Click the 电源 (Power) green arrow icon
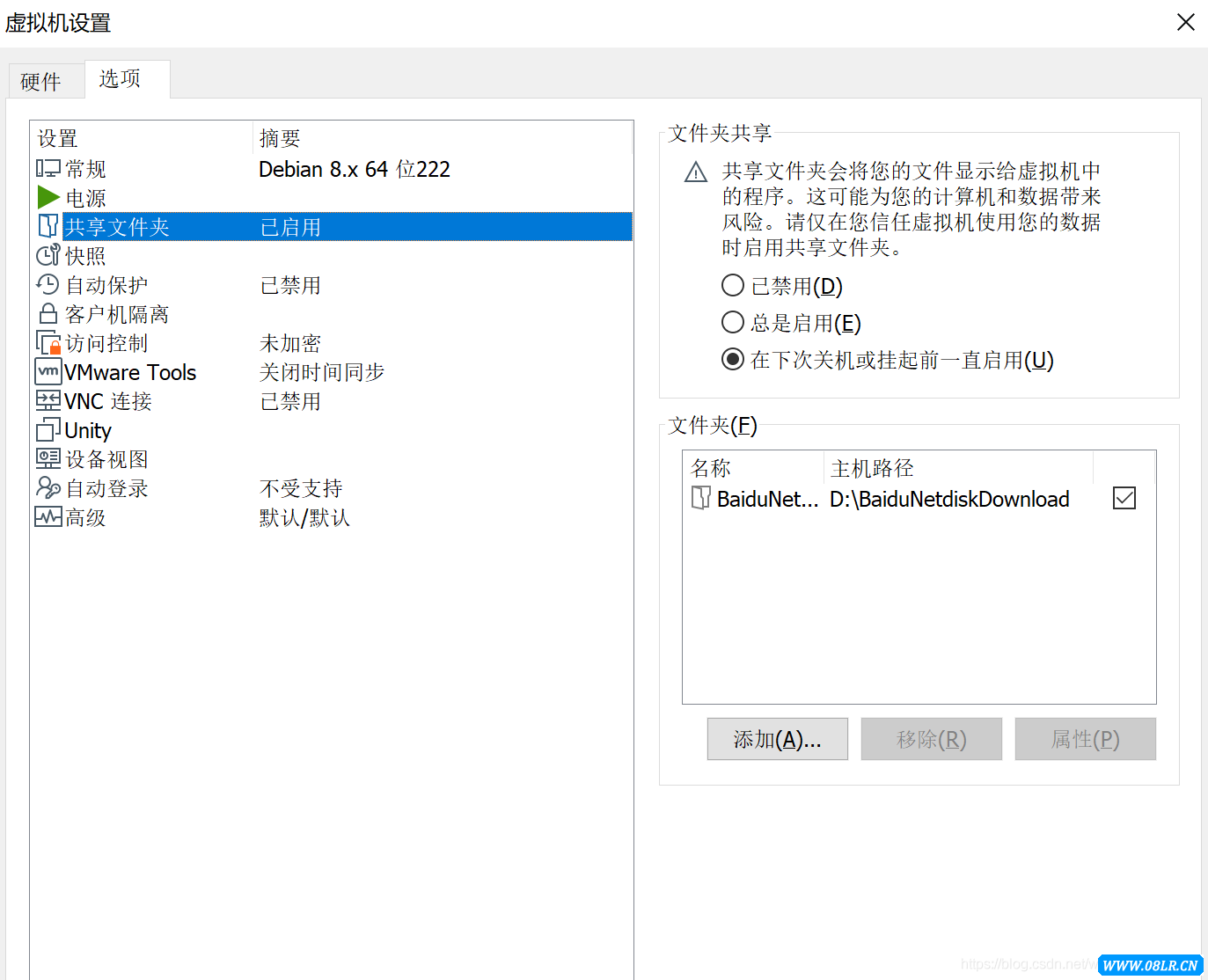 pos(48,197)
